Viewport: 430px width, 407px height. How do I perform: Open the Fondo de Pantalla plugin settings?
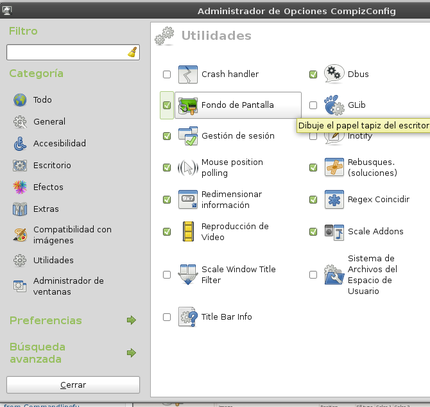pyautogui.click(x=238, y=105)
